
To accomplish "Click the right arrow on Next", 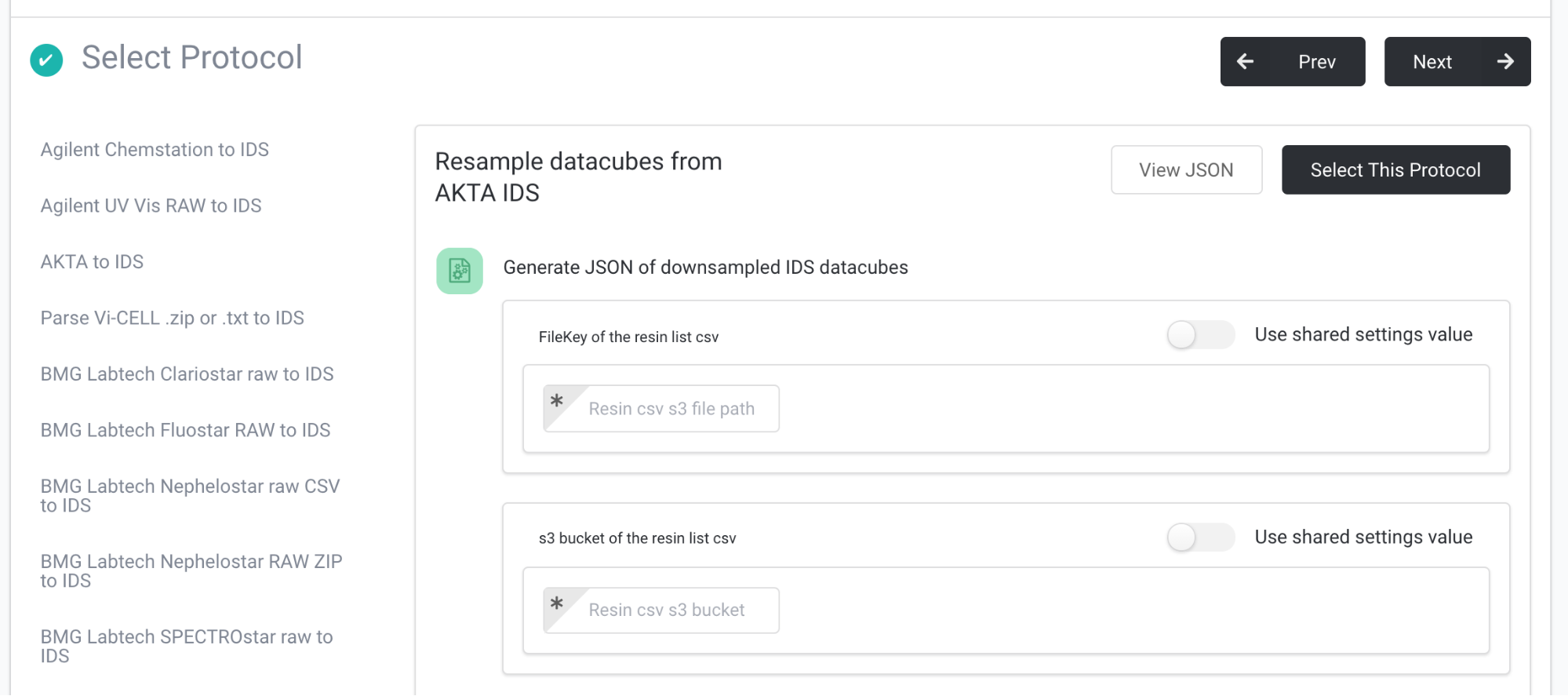I will (x=1504, y=61).
